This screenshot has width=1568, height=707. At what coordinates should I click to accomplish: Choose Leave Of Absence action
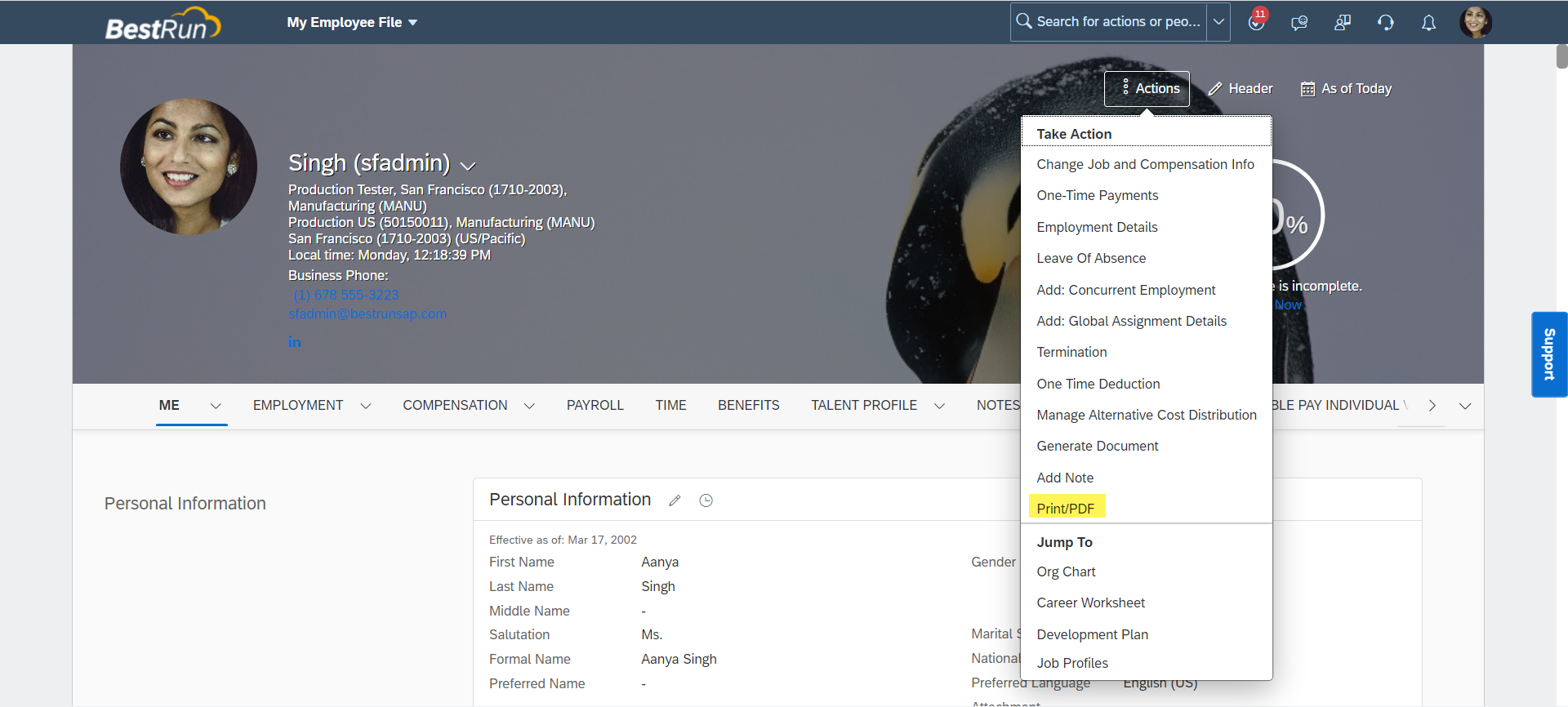click(1091, 258)
